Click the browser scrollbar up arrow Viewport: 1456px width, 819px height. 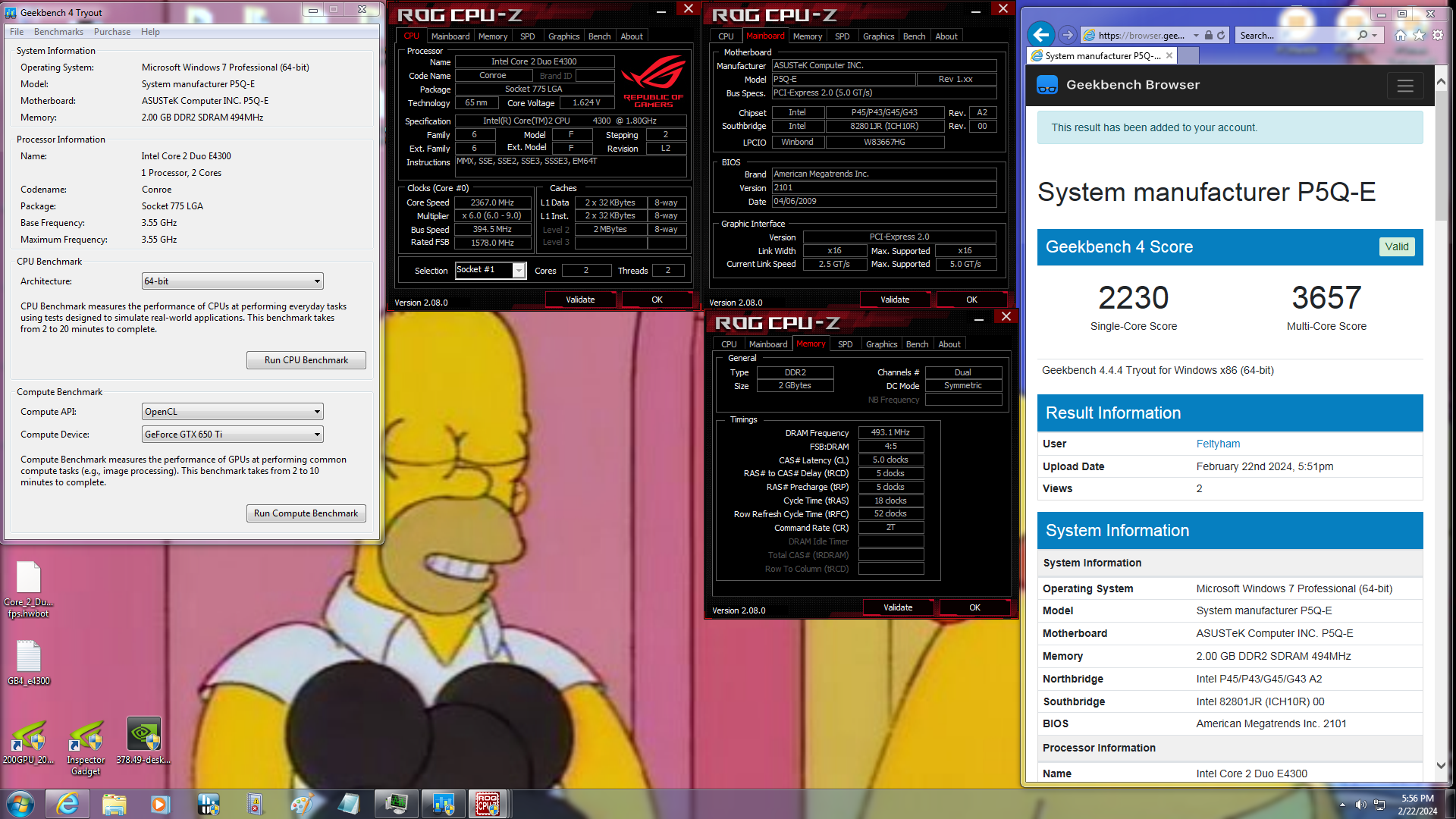(x=1441, y=81)
